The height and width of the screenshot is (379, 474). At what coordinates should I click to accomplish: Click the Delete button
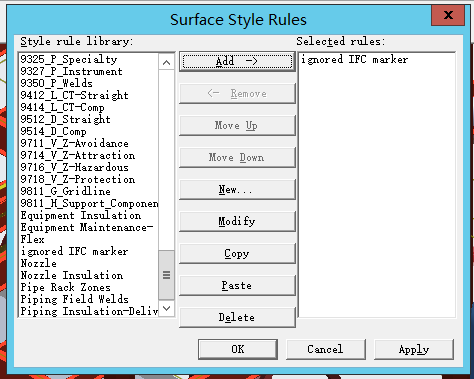[237, 317]
